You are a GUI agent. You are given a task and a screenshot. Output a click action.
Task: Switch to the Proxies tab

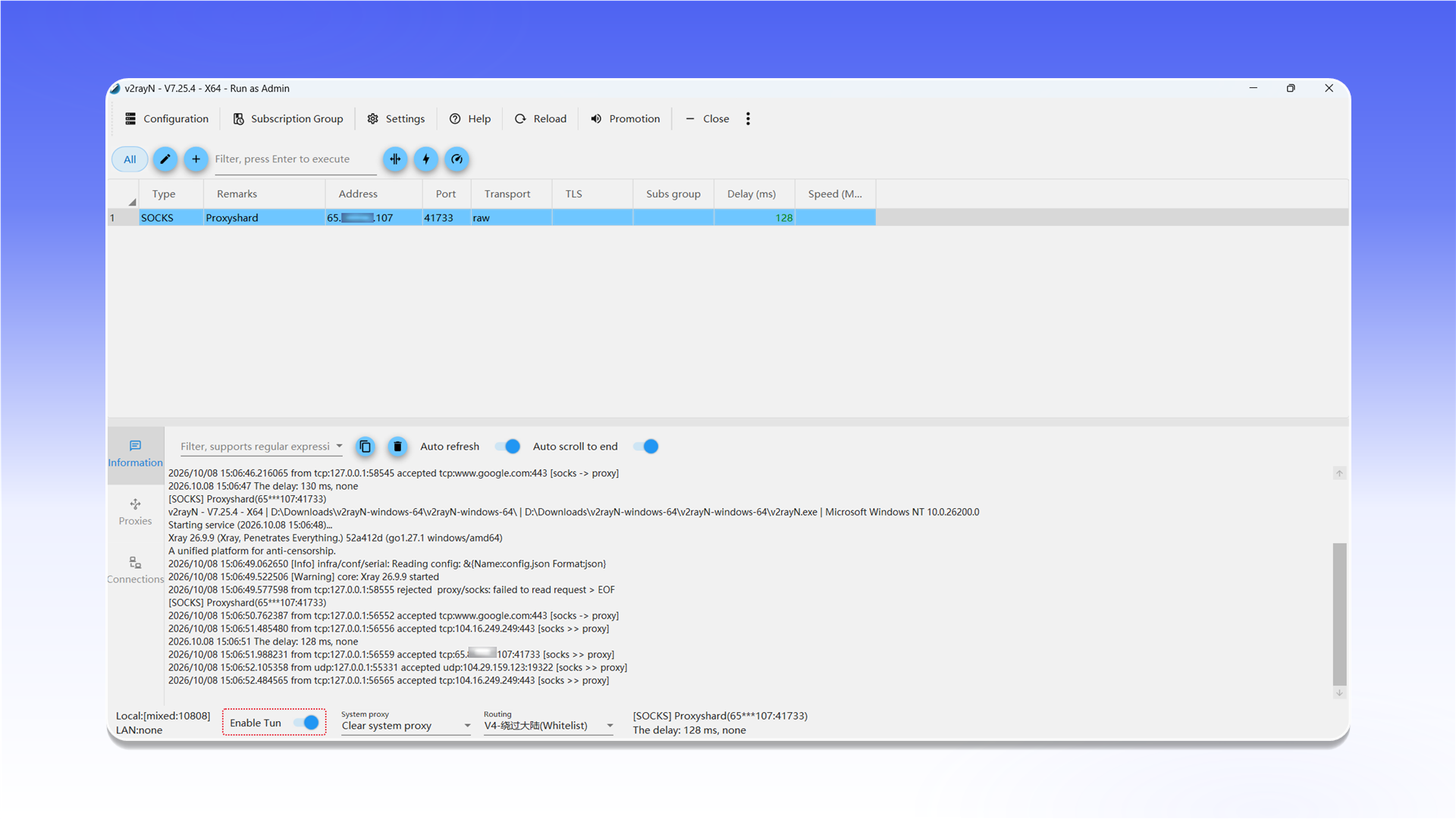pos(135,513)
